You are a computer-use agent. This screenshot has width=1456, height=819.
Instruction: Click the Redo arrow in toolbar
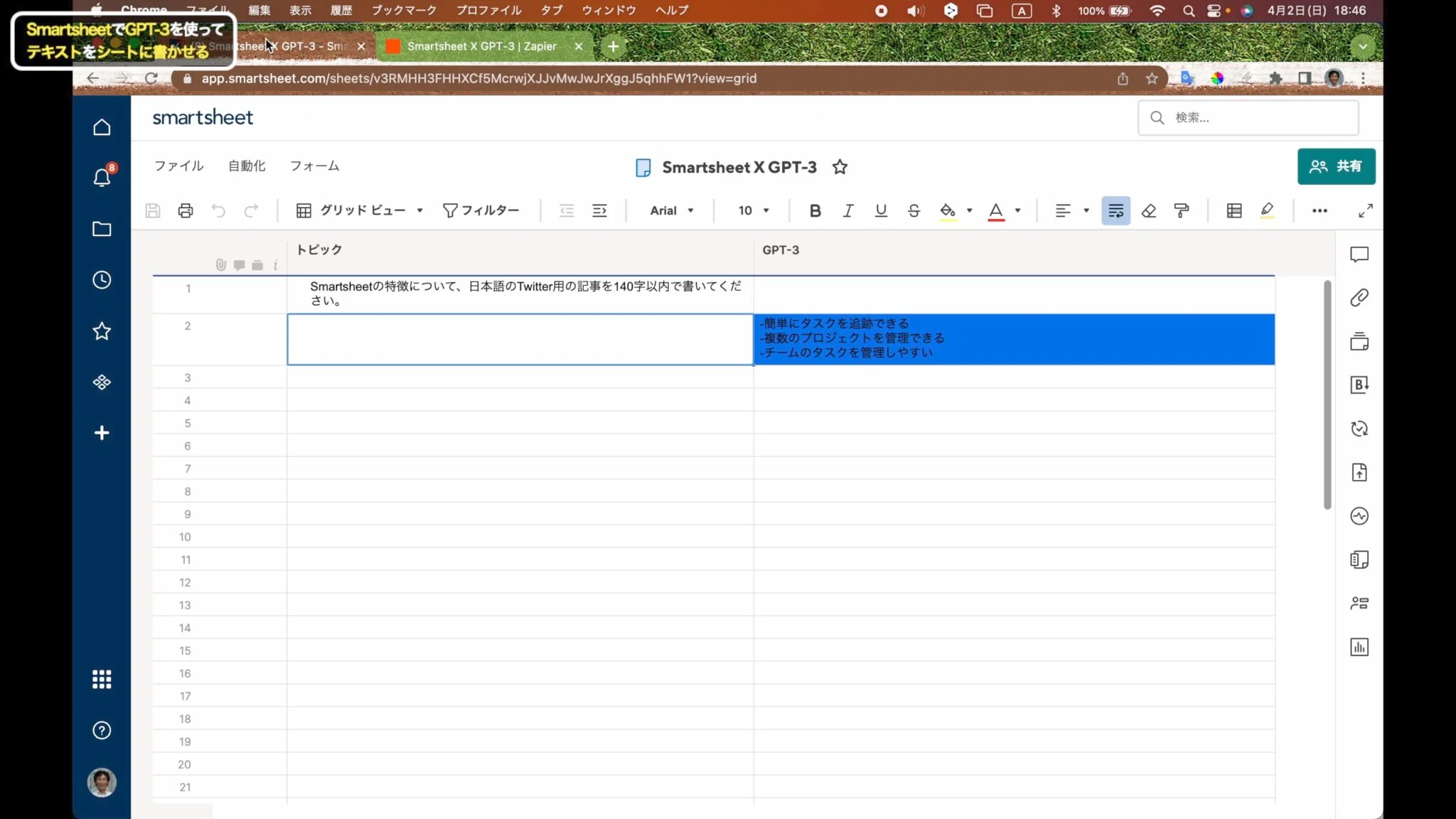pos(251,210)
